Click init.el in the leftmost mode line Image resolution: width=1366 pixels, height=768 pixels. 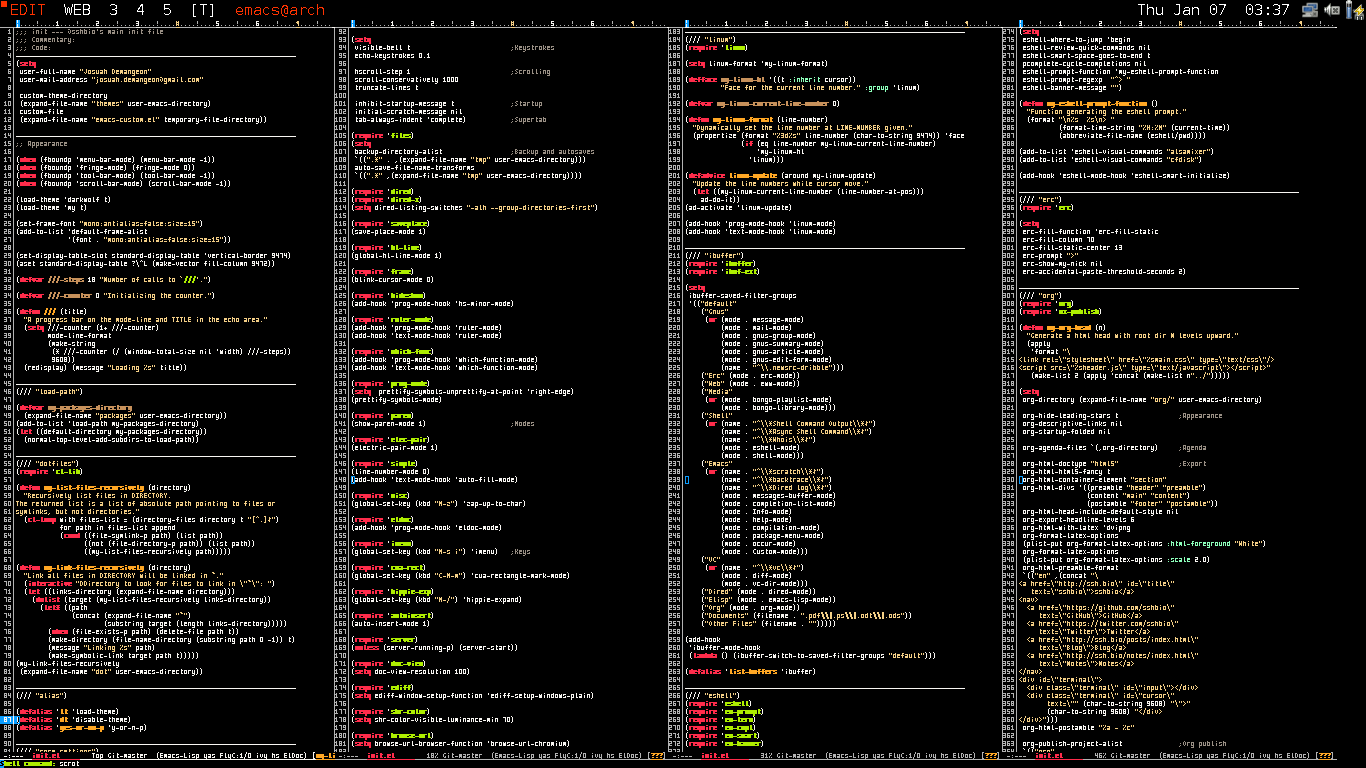pos(44,755)
